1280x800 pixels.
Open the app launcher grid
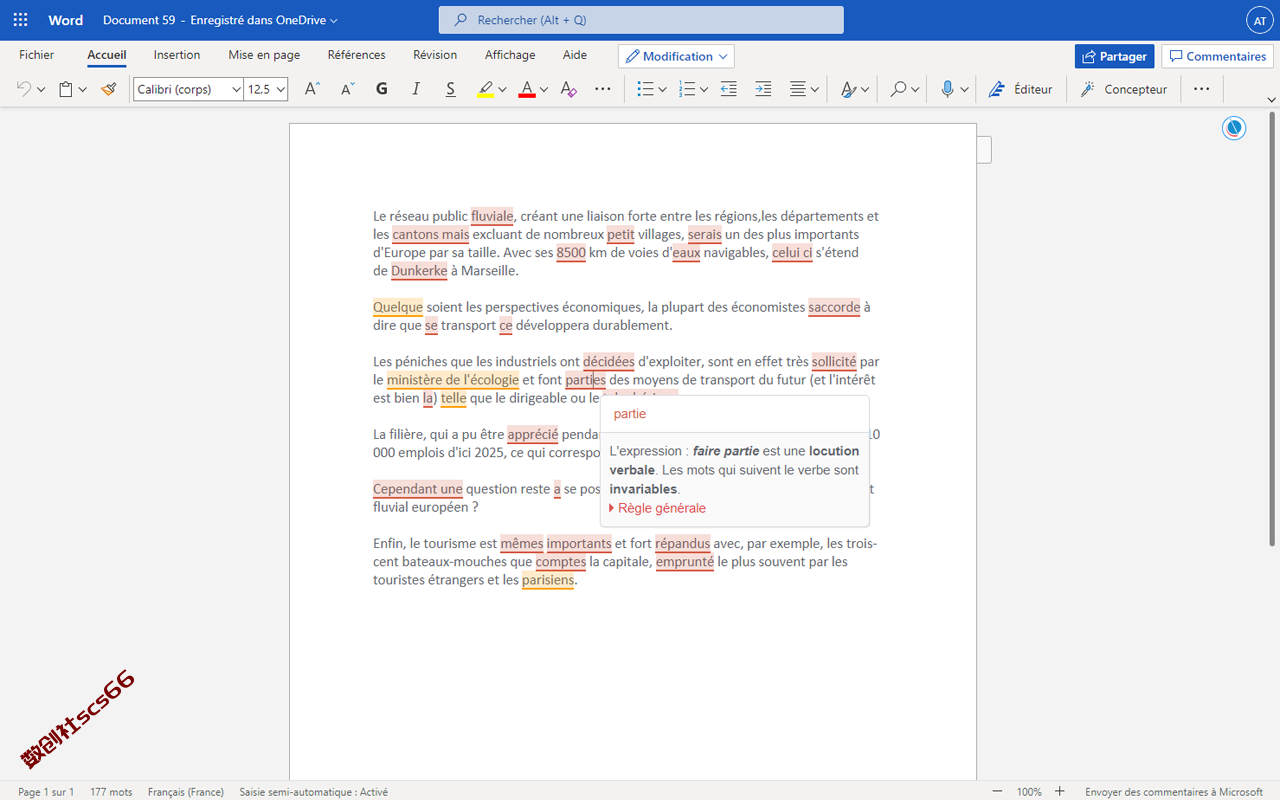(x=20, y=20)
